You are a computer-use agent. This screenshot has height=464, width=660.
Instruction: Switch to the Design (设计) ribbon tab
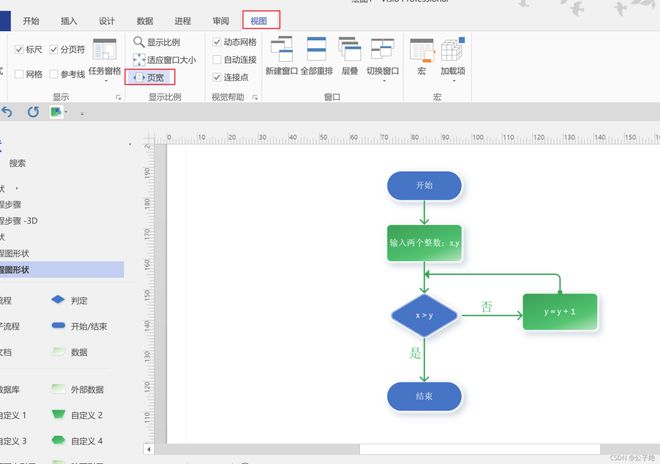point(107,20)
